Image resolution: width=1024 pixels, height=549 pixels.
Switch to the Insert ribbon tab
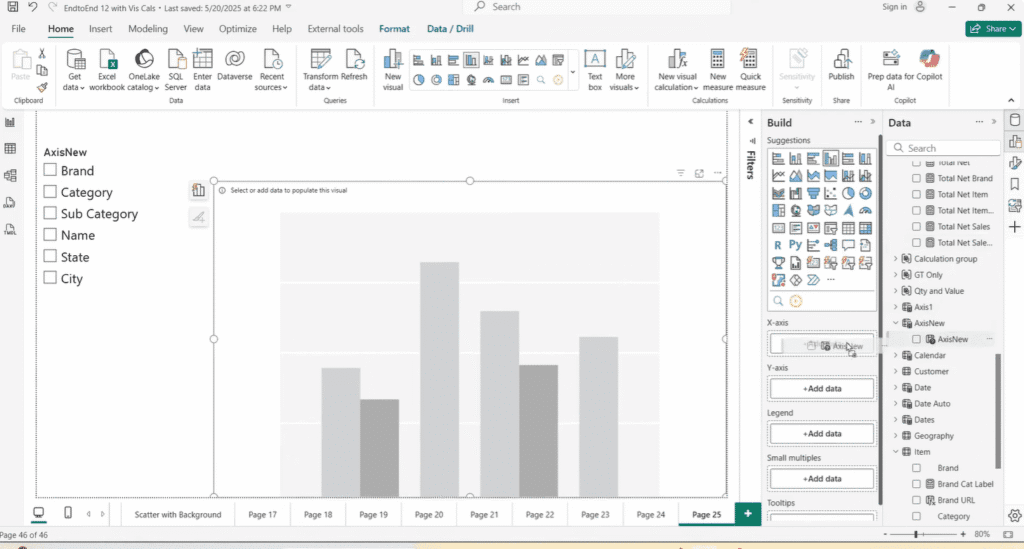(101, 29)
